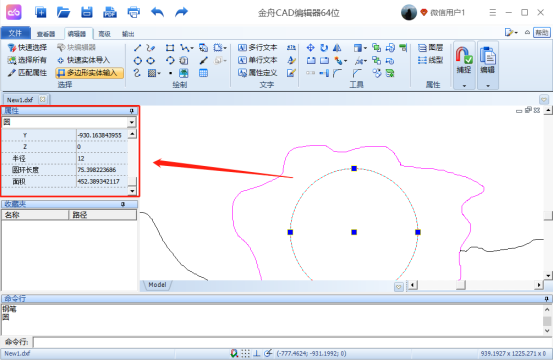Toggle grid dots icon in status bar

click(x=245, y=353)
